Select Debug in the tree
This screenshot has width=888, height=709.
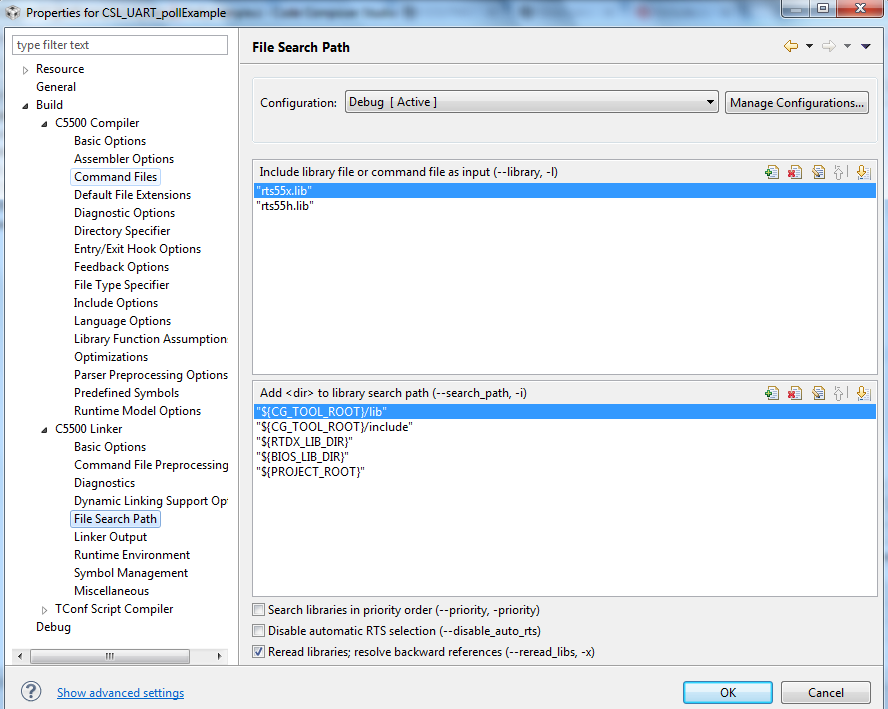click(53, 627)
